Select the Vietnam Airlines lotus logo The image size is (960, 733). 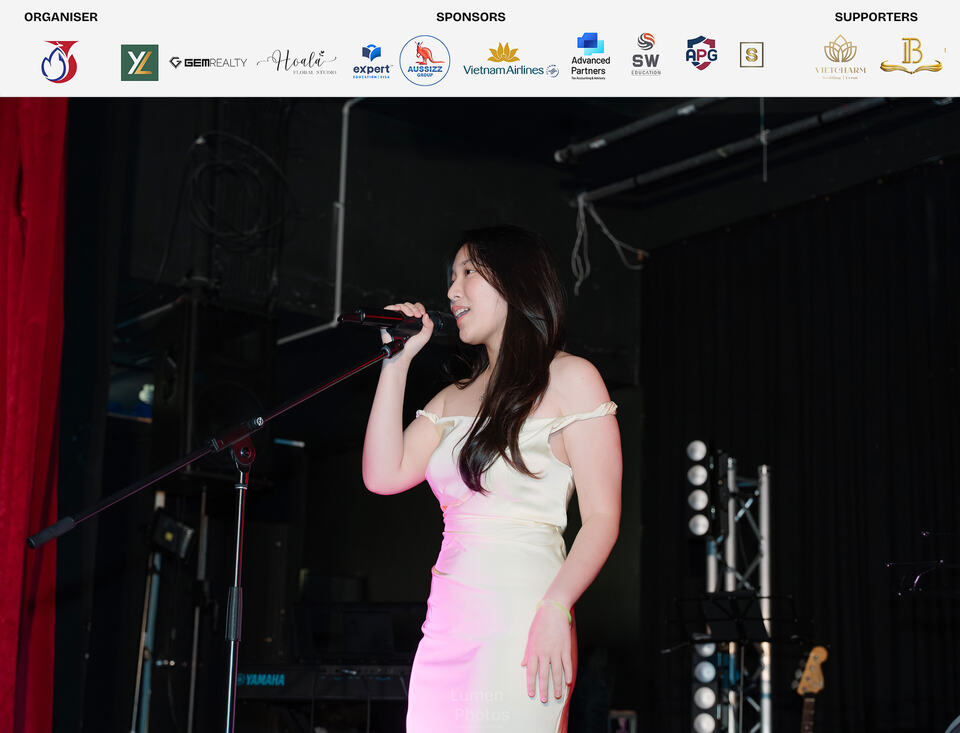click(511, 60)
